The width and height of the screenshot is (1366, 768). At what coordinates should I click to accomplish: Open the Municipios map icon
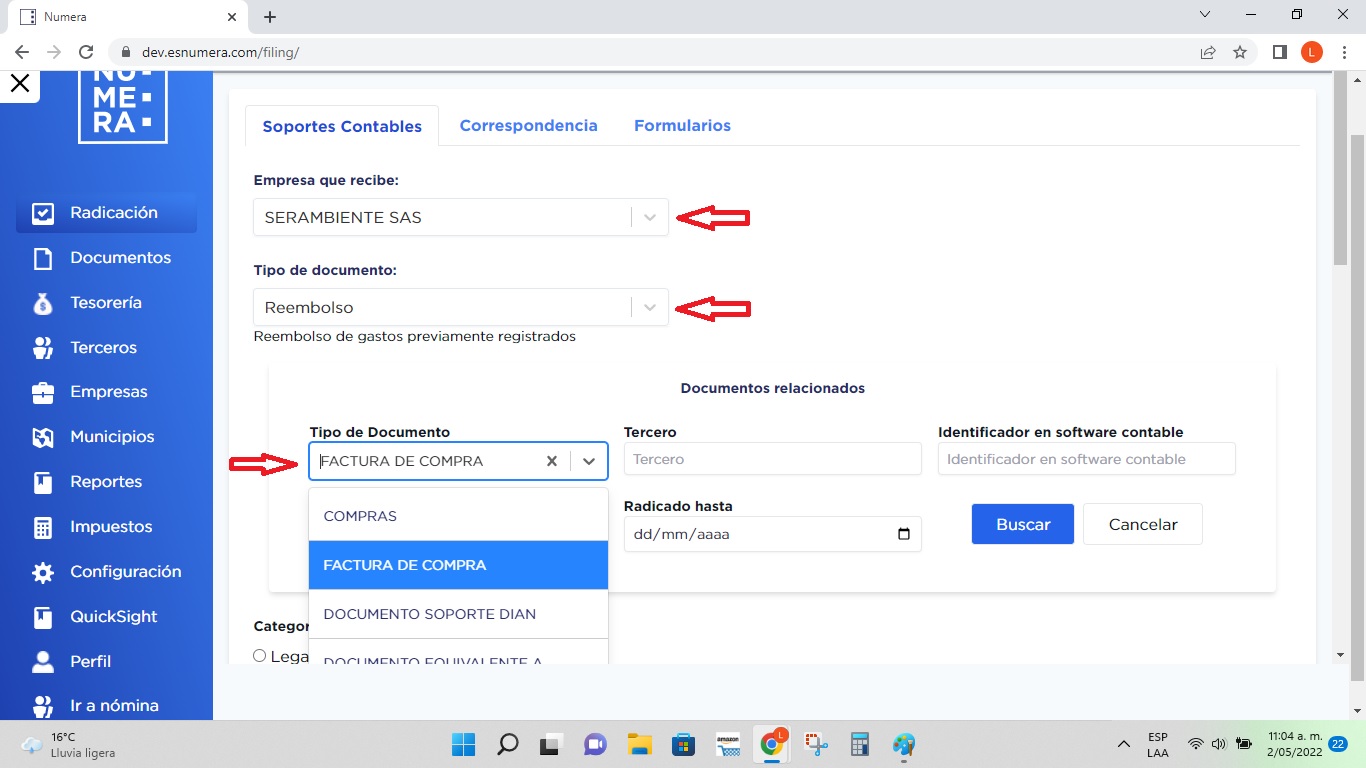point(42,438)
